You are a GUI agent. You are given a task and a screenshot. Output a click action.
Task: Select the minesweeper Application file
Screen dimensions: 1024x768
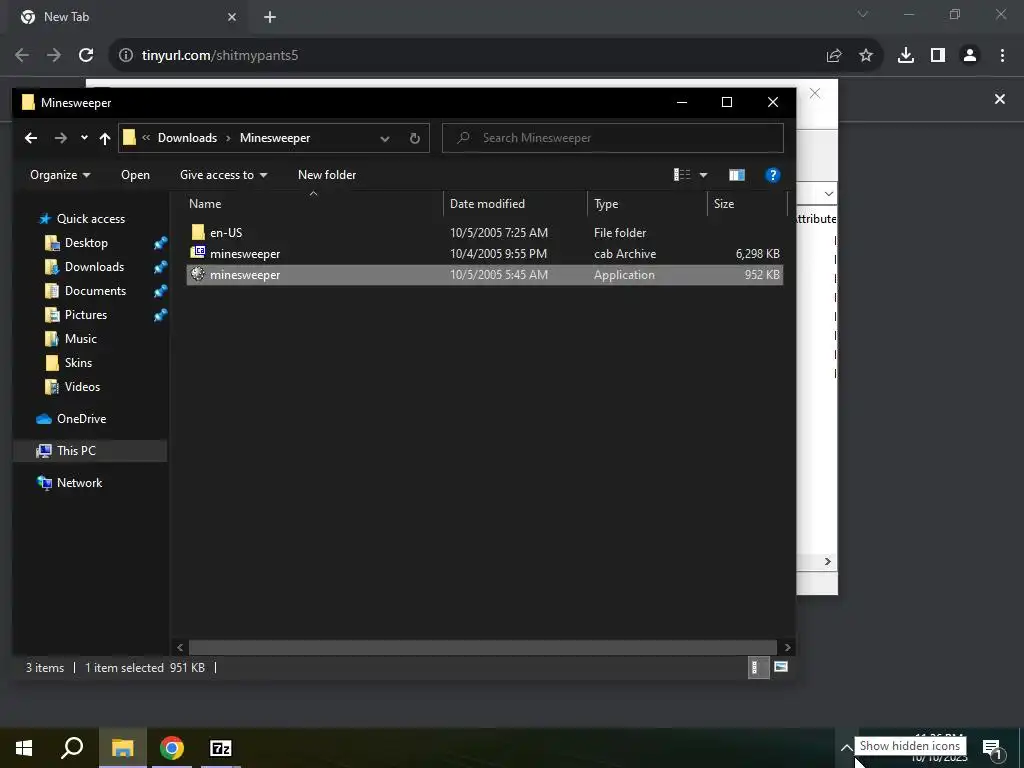pos(485,274)
